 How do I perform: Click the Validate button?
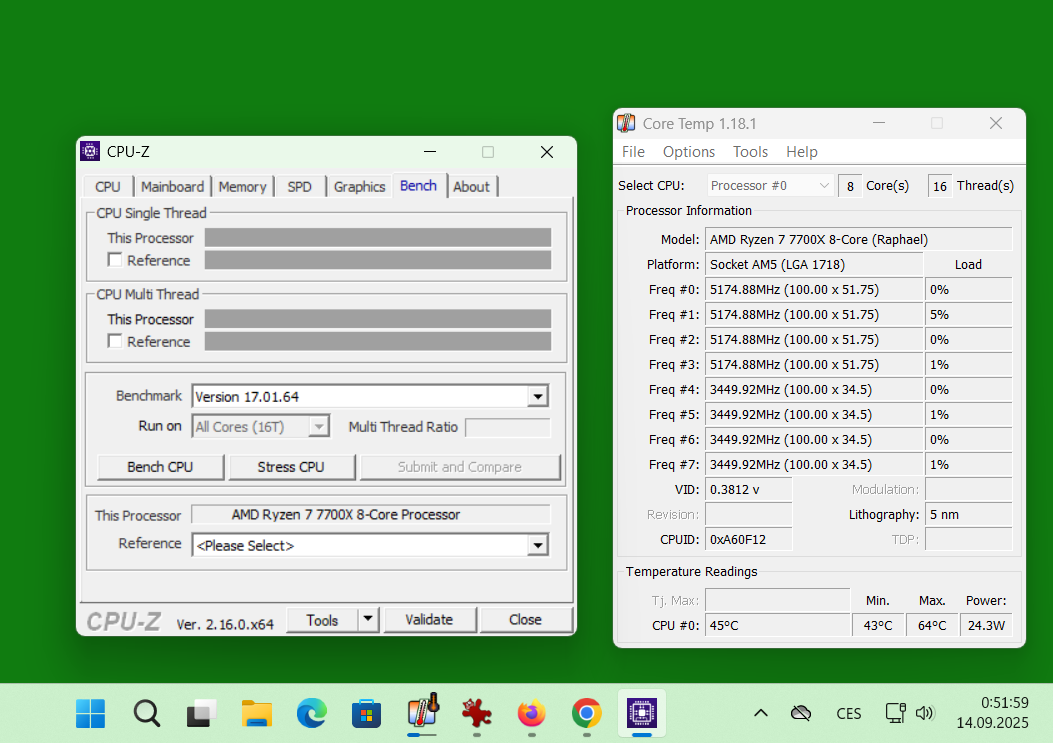coord(430,620)
